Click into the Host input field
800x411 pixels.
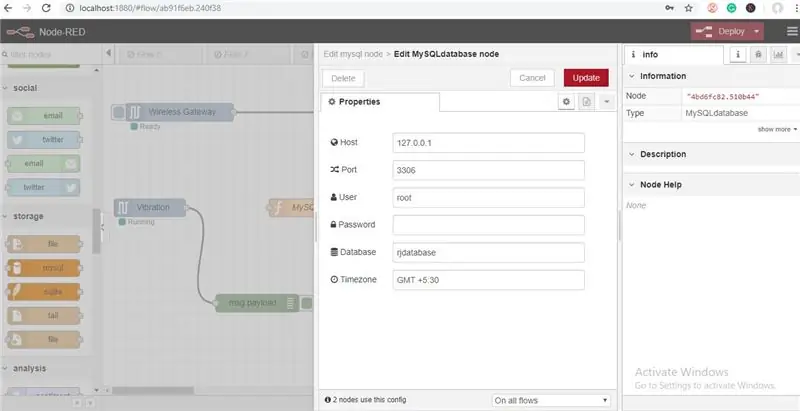coord(488,143)
